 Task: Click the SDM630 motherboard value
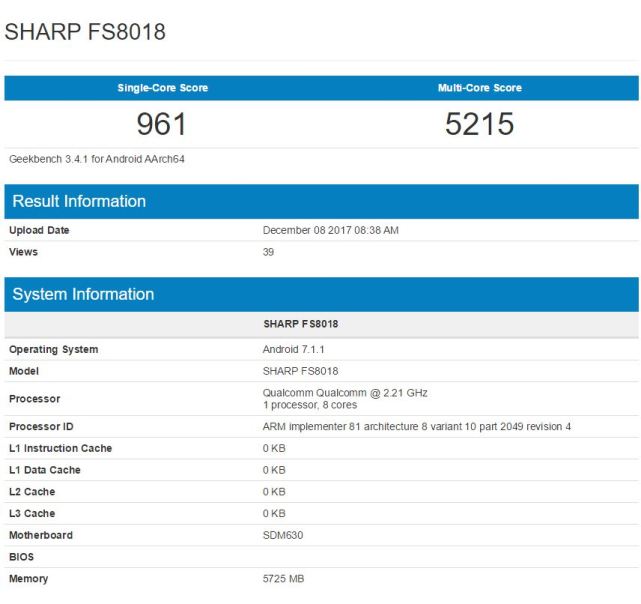(282, 535)
